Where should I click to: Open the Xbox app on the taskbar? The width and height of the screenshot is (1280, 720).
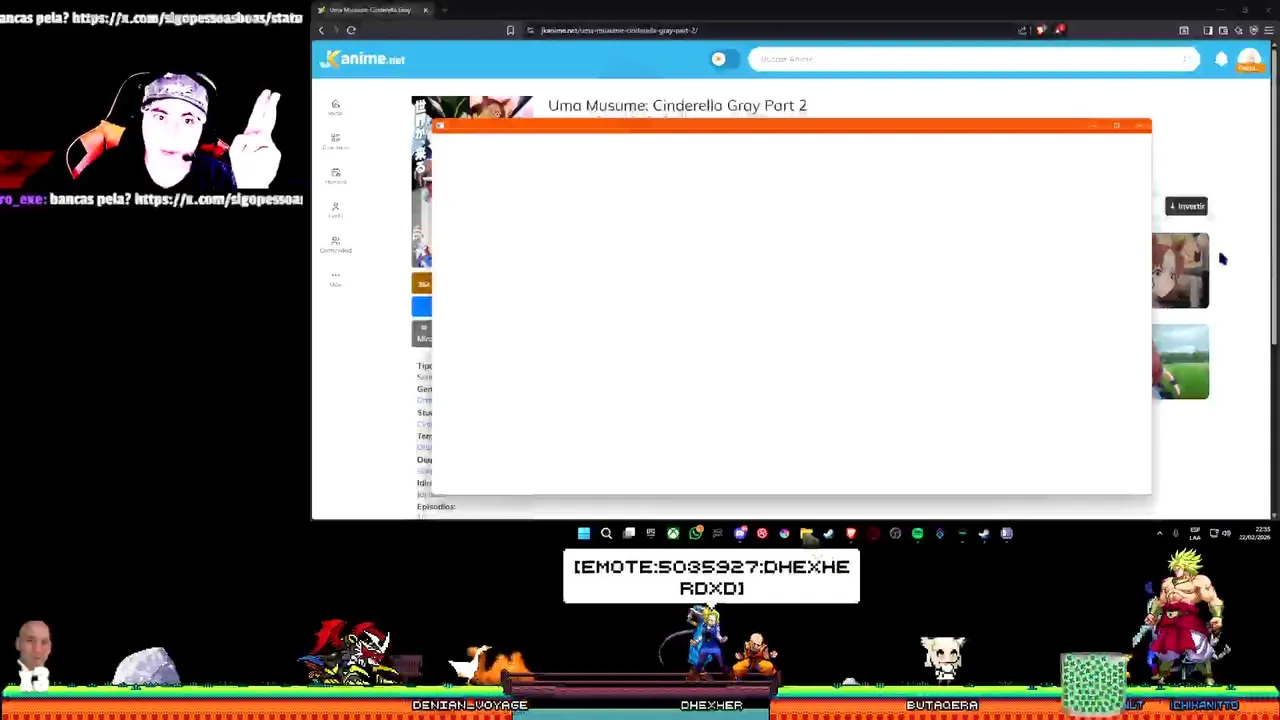click(673, 534)
